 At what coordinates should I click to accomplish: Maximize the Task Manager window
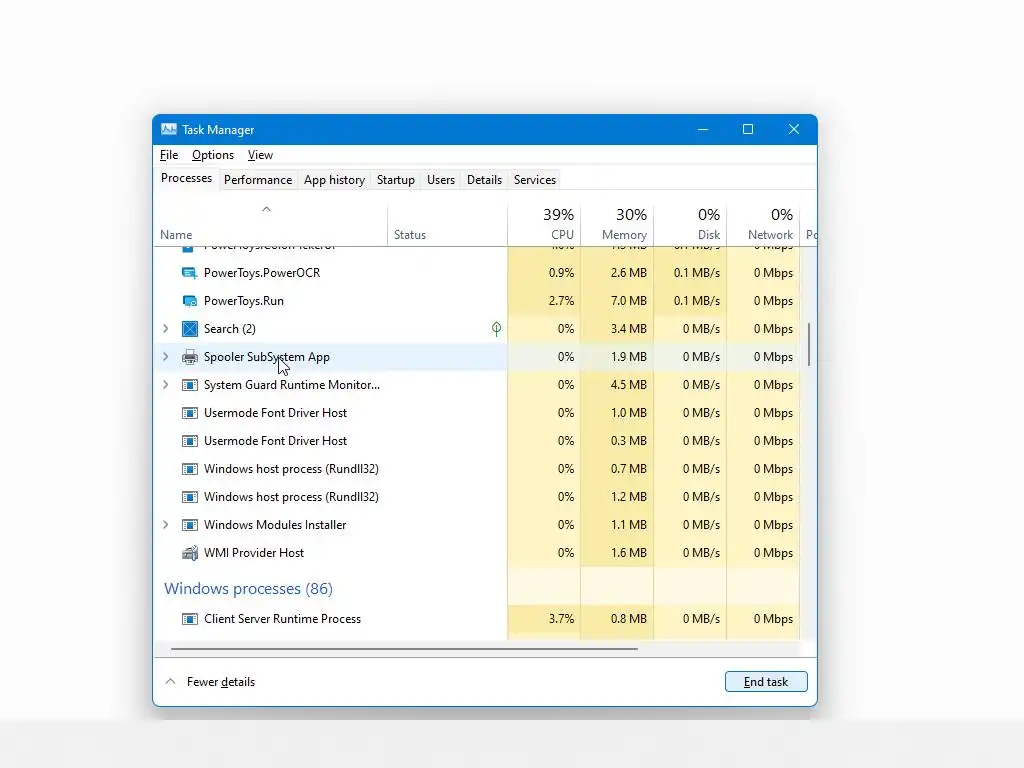[748, 129]
